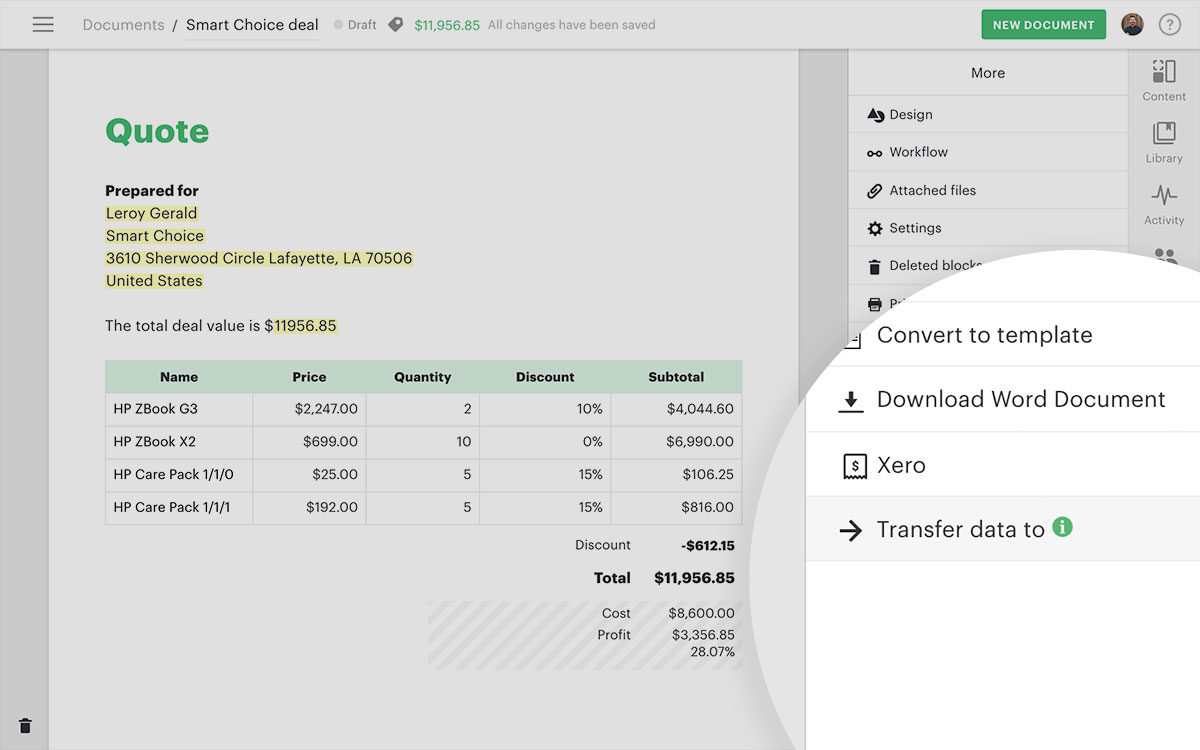Click the printer icon in More menu
Screen dimensions: 1200x750
(x=875, y=303)
